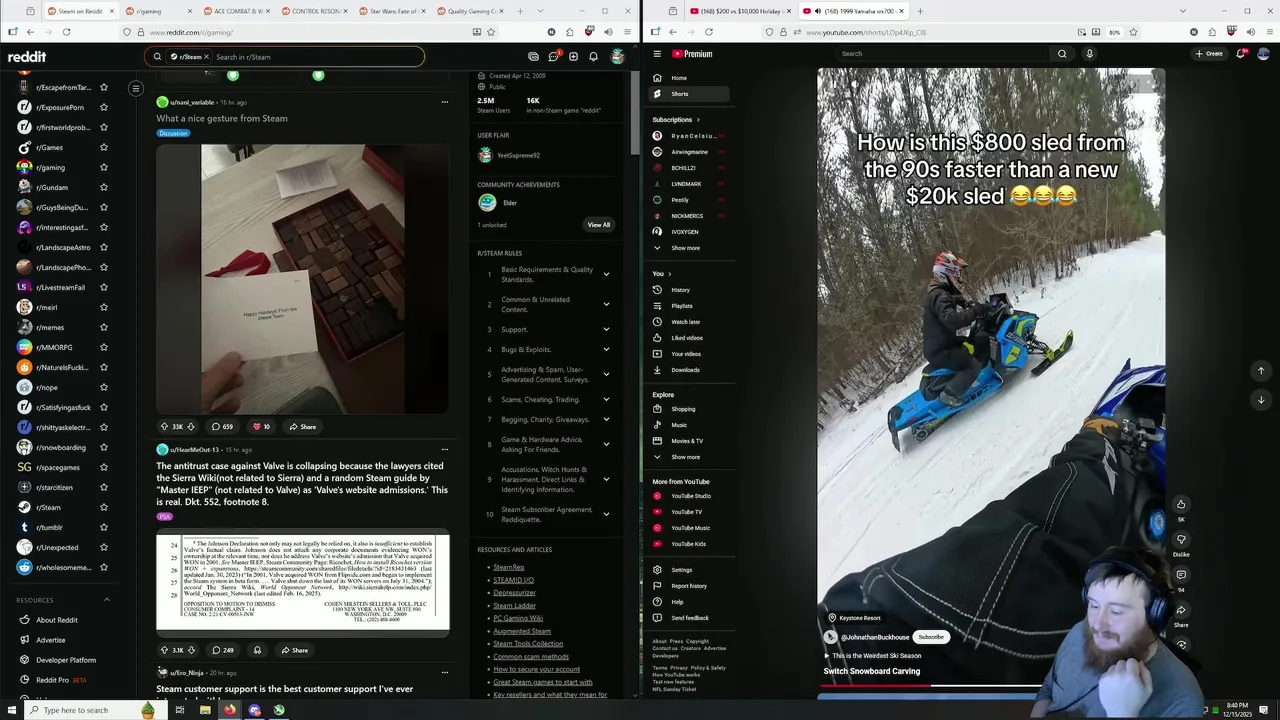Viewport: 1280px width, 720px height.
Task: Click YouTube voice search microphone
Action: pos(1090,54)
